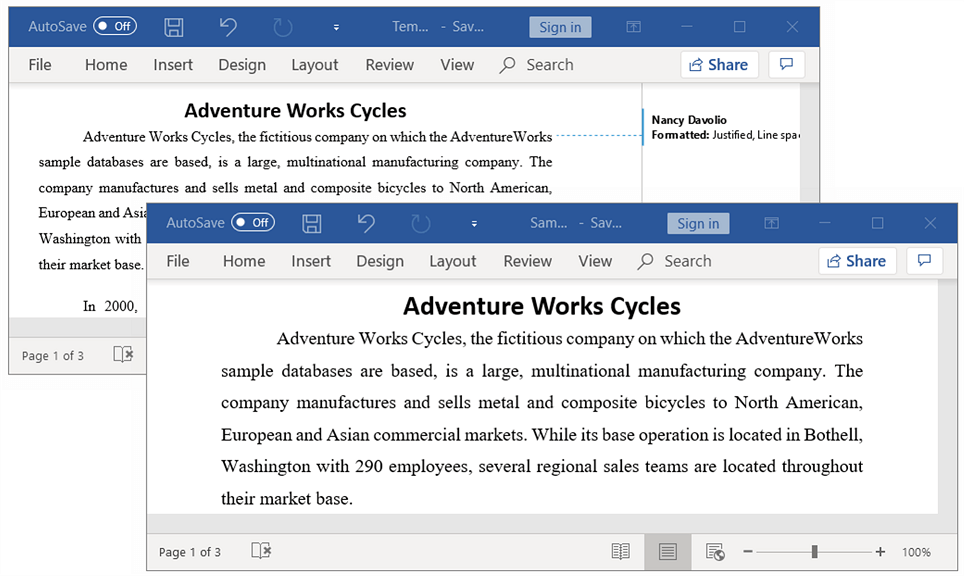Click Save icon in the front Word window
Viewport: 964px width, 576px height.
tap(312, 223)
